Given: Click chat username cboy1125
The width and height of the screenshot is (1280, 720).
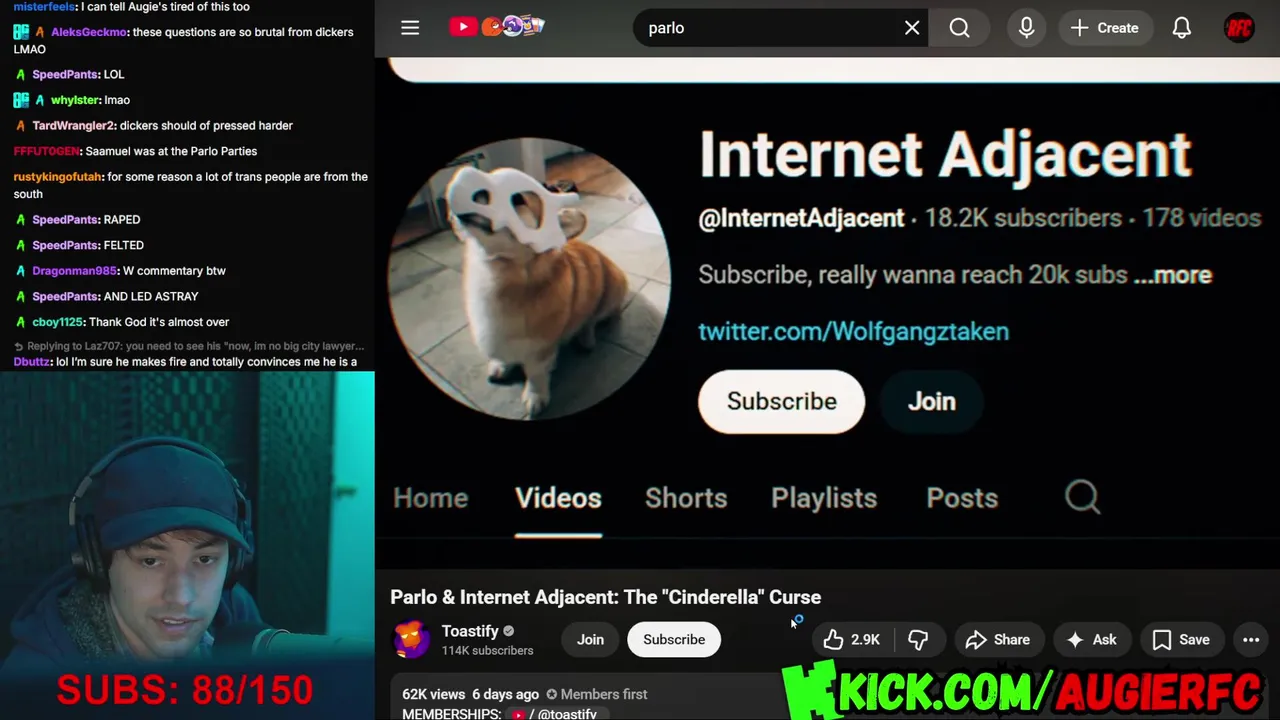Looking at the screenshot, I should click(57, 322).
